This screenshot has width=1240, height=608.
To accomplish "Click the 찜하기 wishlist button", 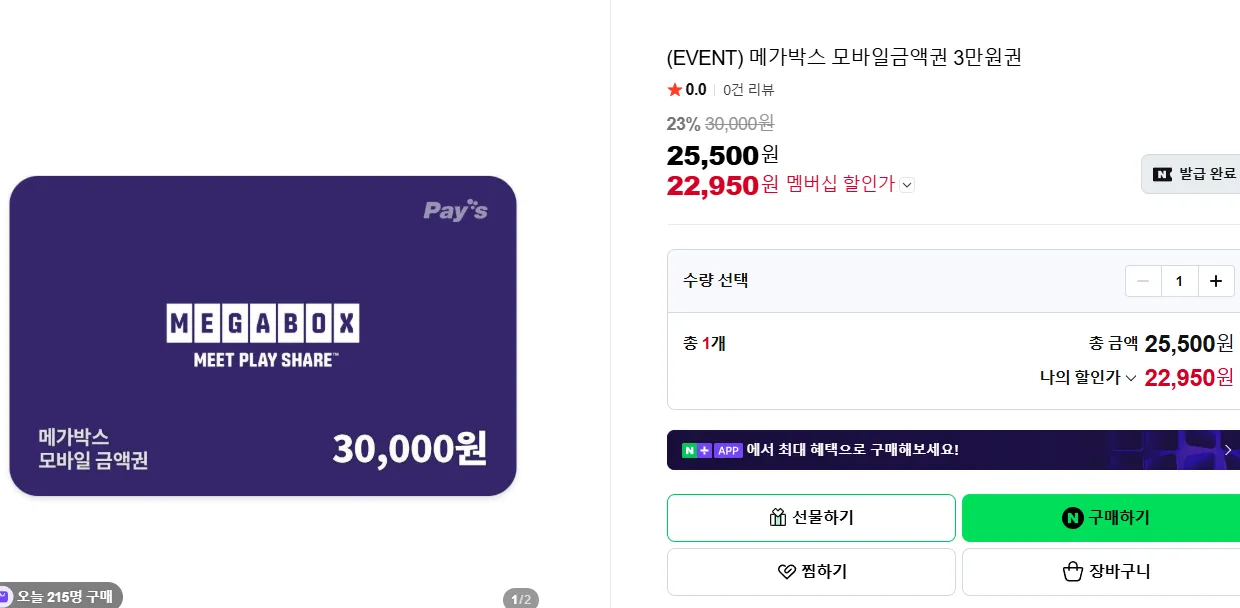I will pyautogui.click(x=811, y=572).
